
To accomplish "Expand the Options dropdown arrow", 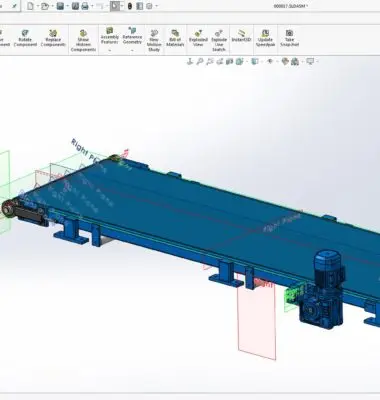I will (157, 6).
